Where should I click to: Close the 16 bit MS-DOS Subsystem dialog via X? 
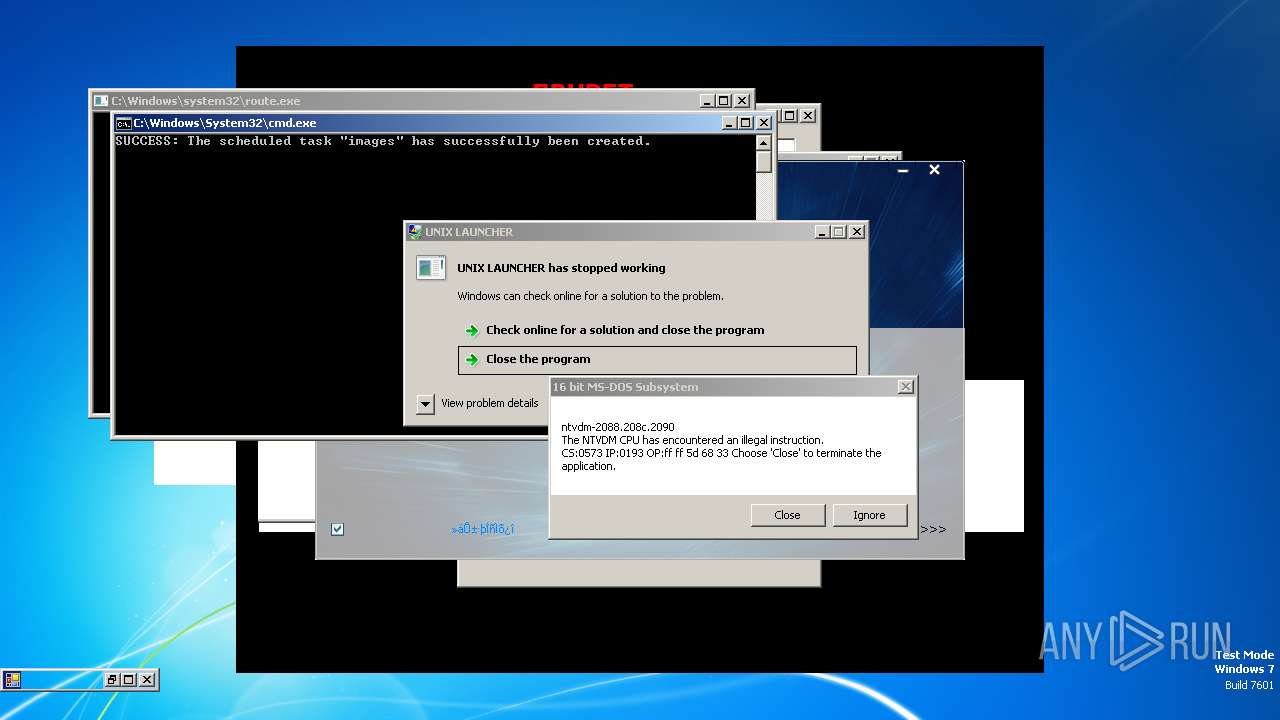tap(905, 387)
